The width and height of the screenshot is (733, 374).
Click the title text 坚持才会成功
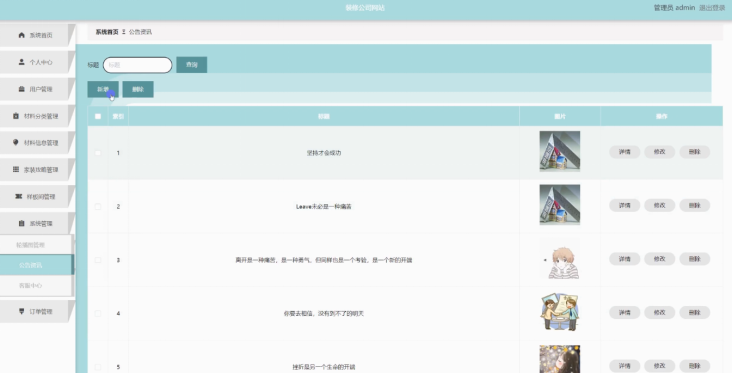(x=323, y=153)
